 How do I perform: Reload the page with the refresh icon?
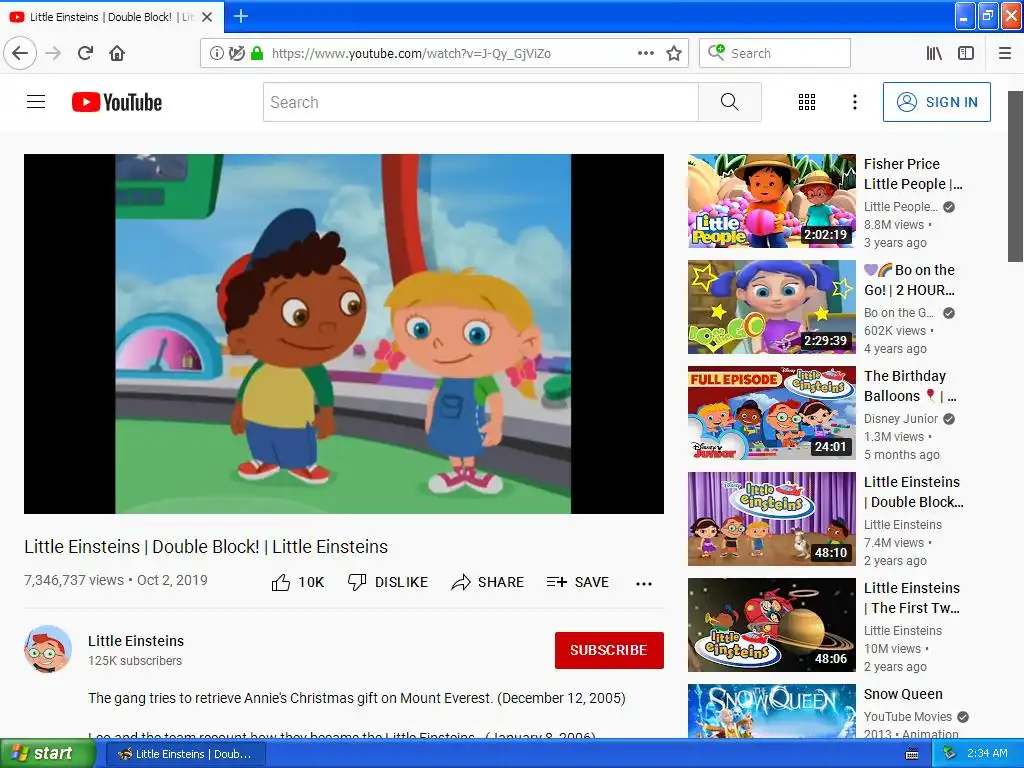click(x=85, y=53)
